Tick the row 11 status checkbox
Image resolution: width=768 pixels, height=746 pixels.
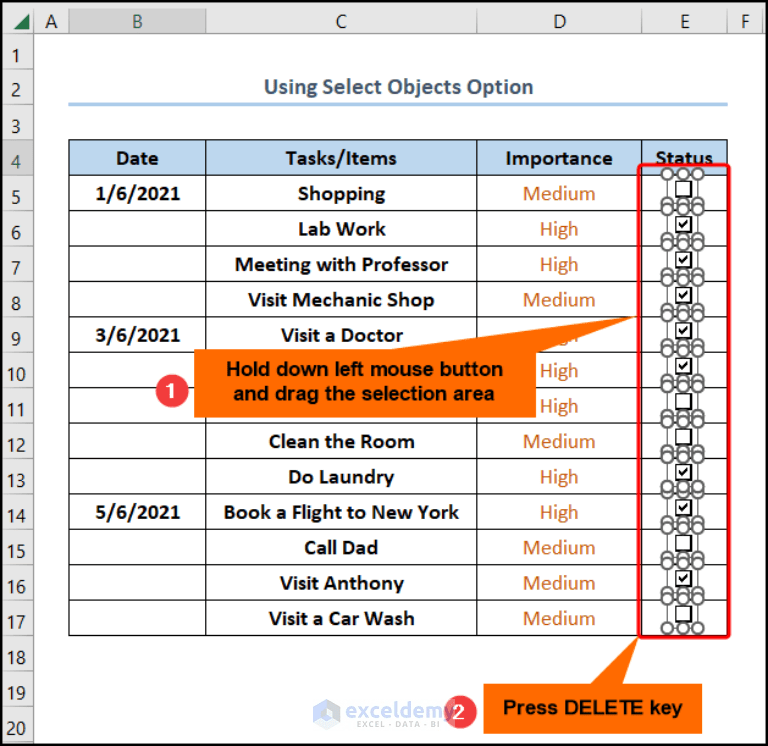tap(683, 401)
